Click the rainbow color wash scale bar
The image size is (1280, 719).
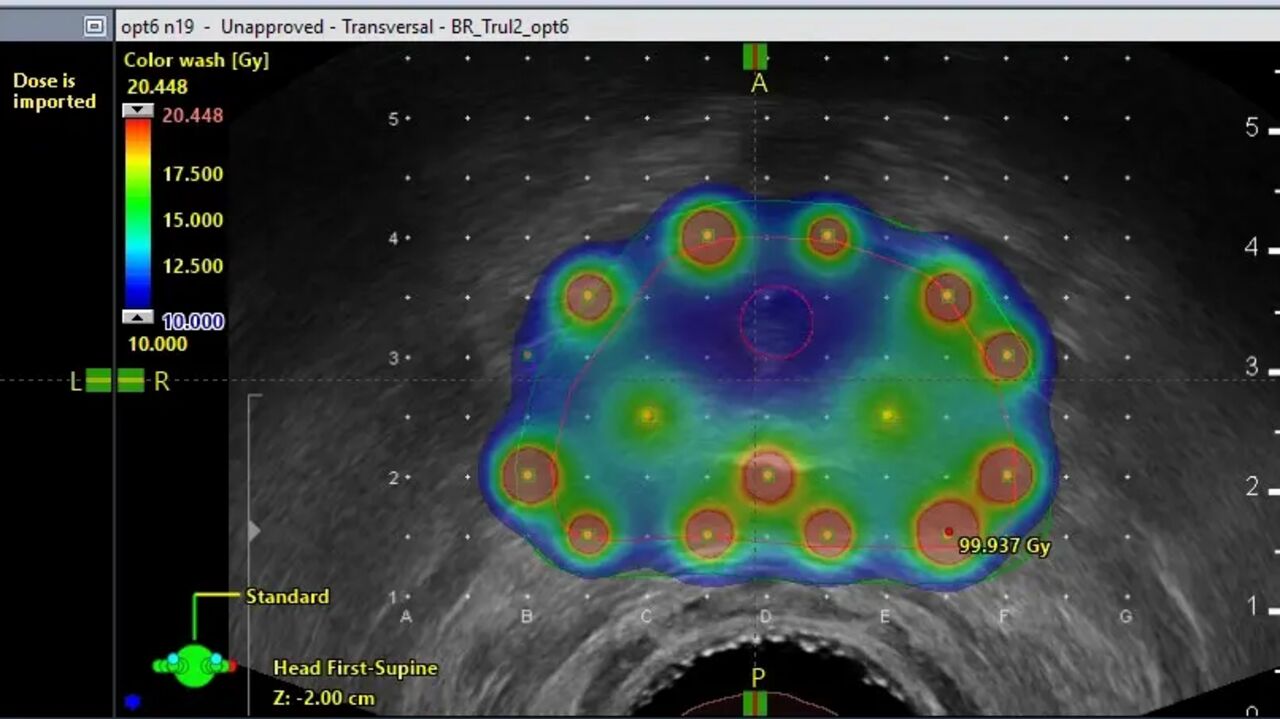click(137, 213)
